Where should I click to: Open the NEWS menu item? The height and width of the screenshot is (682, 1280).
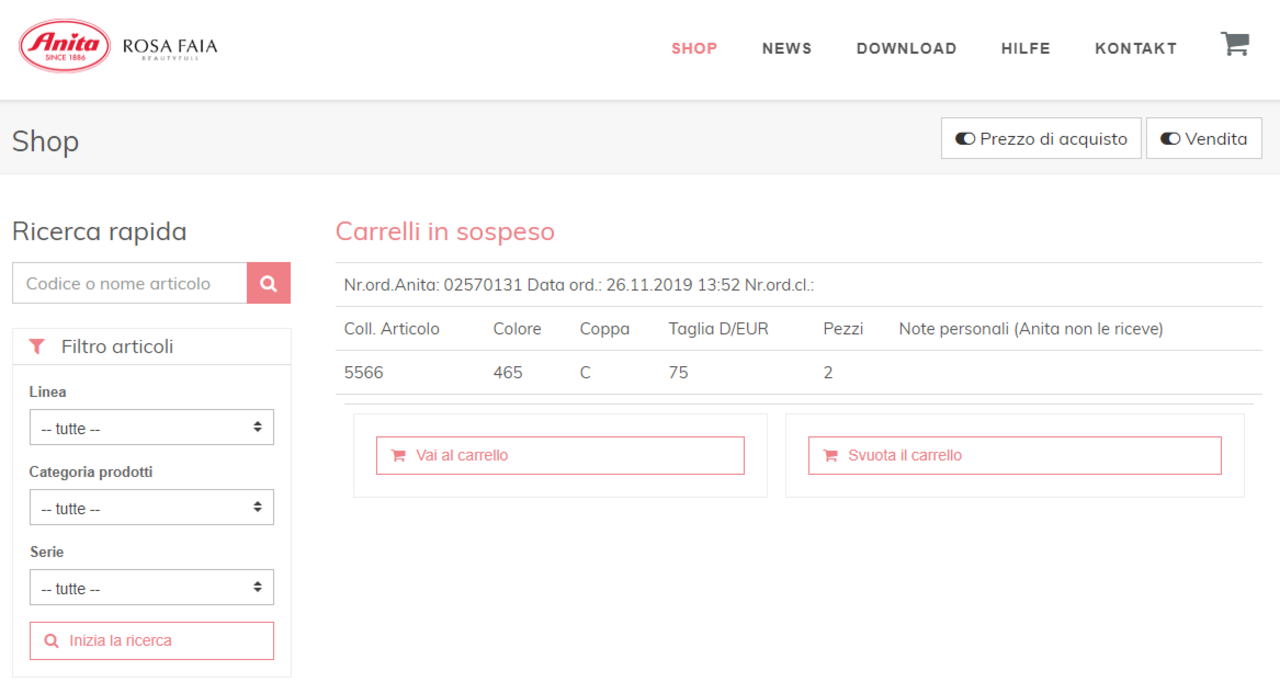(x=787, y=48)
